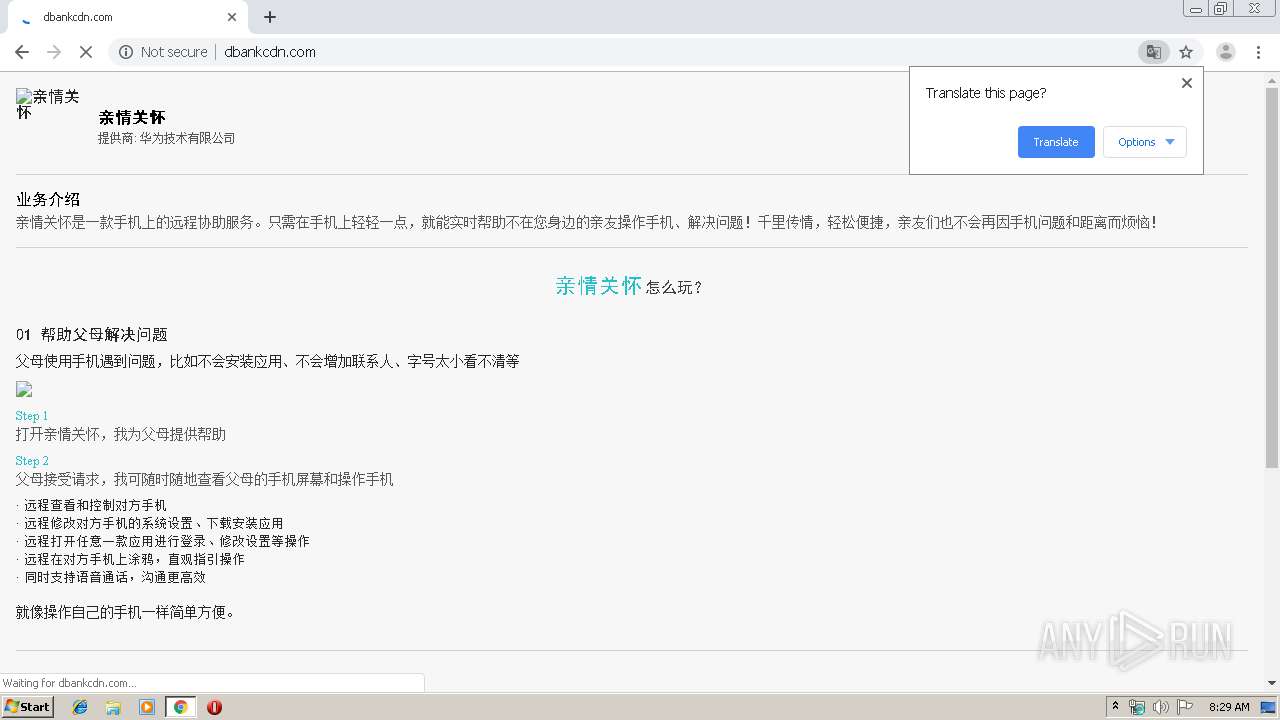
Task: Click the volume speaker tray icon
Action: click(1161, 707)
